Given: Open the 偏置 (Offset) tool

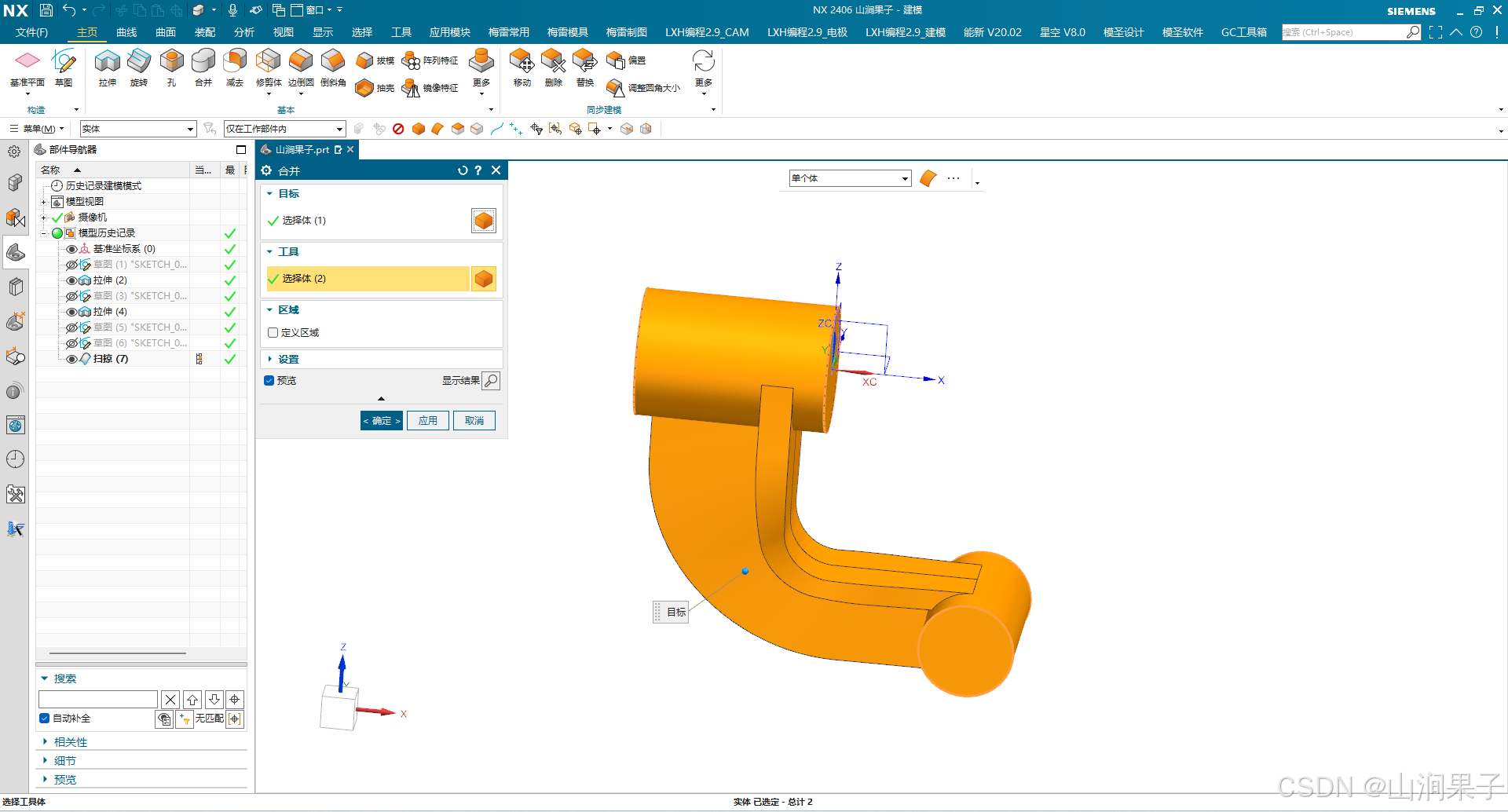Looking at the screenshot, I should 626,60.
